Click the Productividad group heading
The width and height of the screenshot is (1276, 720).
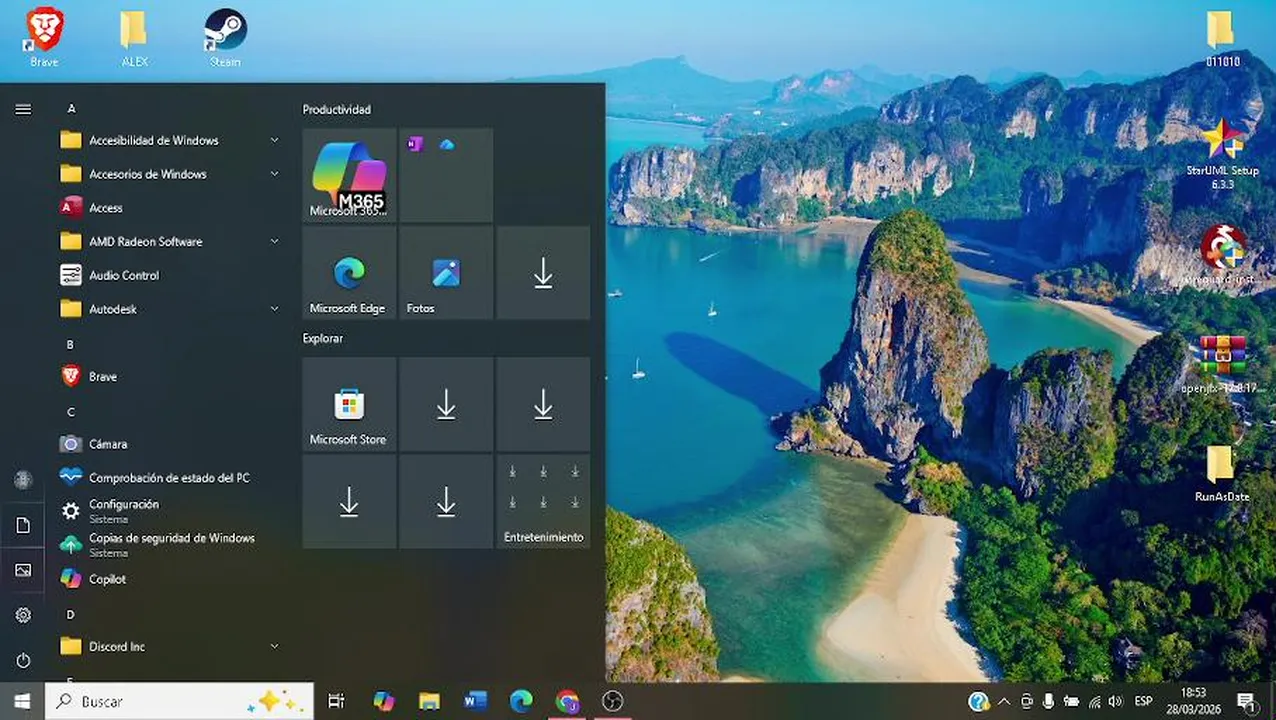337,109
